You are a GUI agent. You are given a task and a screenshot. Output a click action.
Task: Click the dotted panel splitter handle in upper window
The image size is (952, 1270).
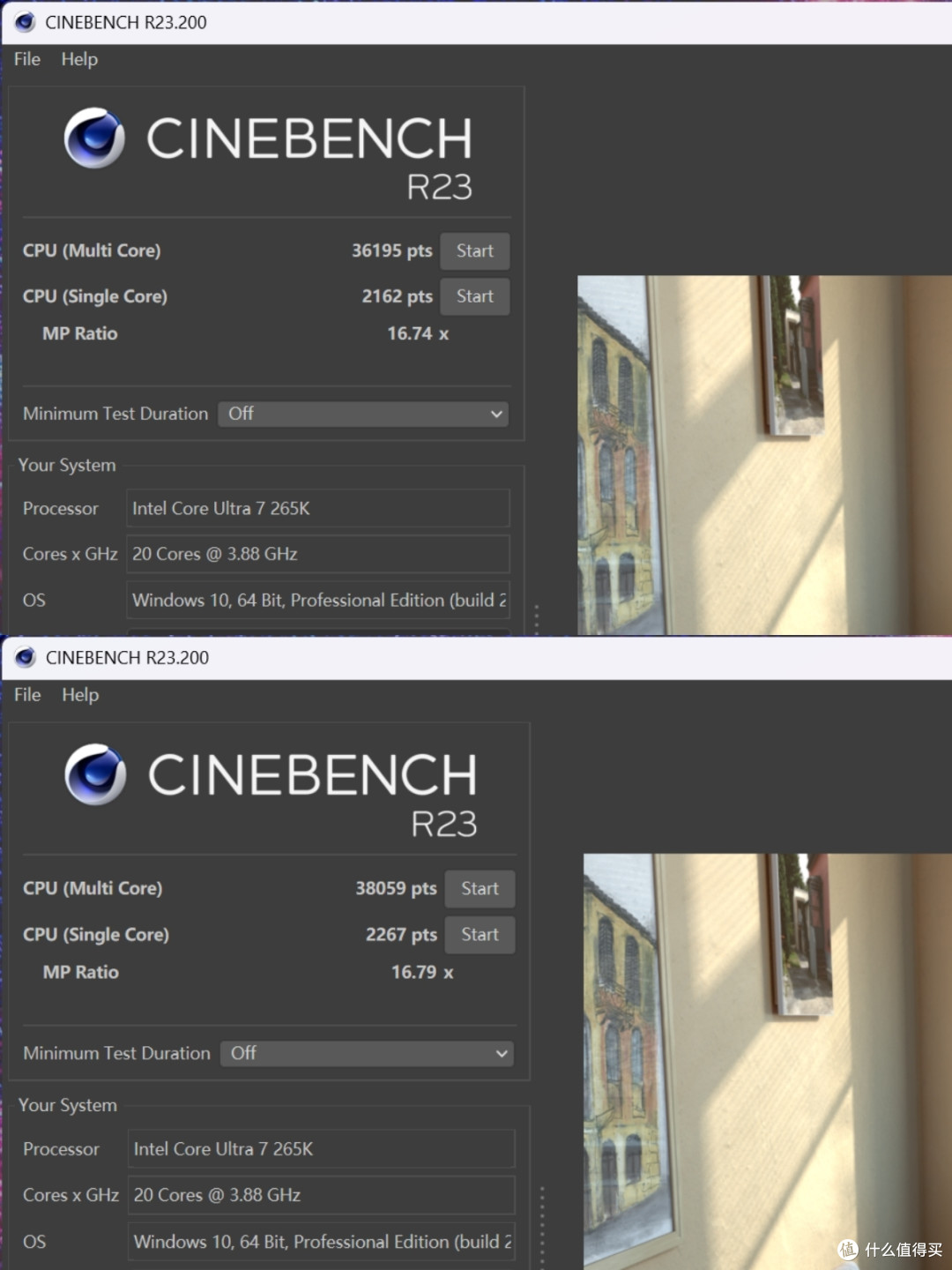pyautogui.click(x=536, y=617)
